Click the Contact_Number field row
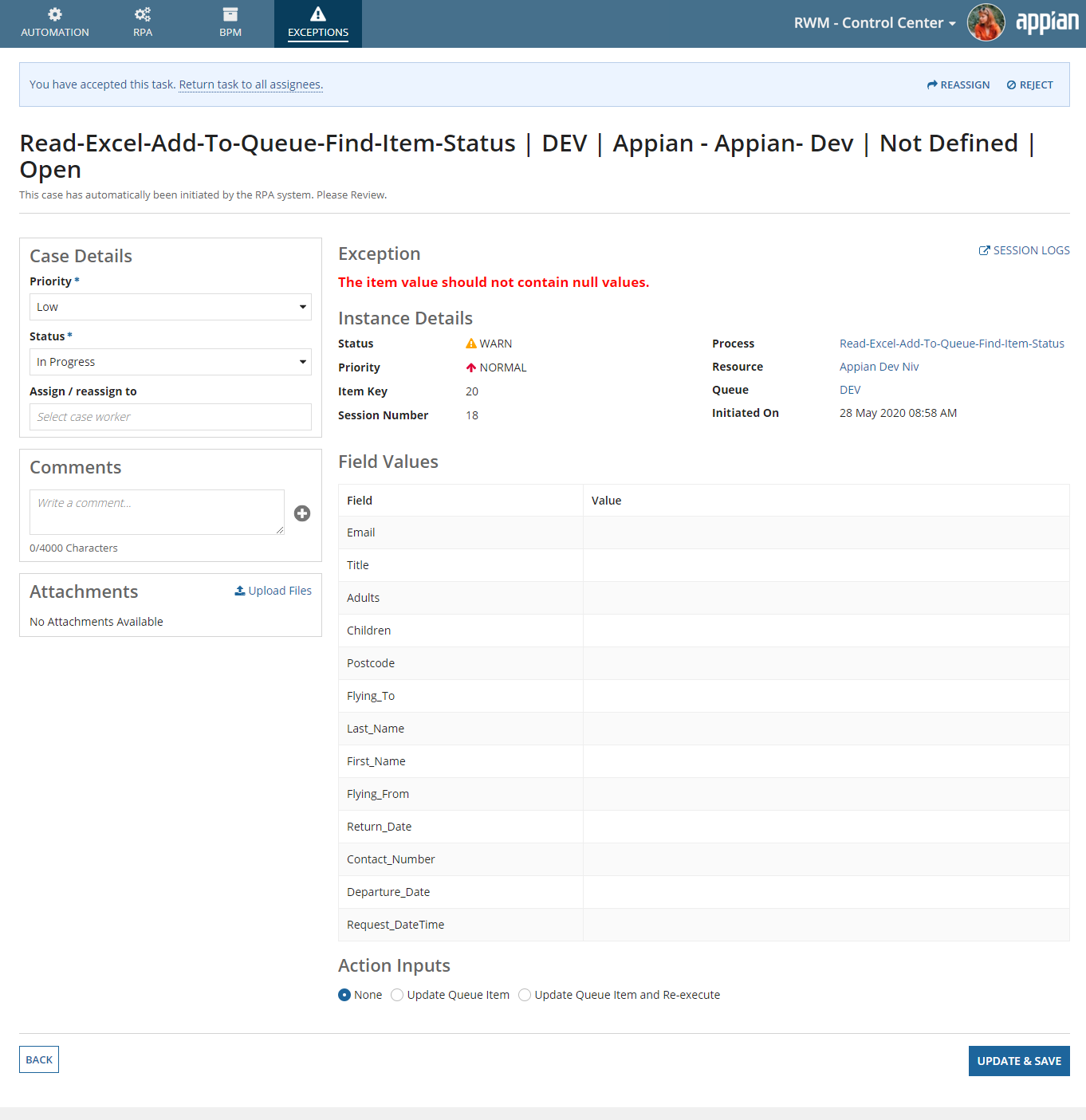The height and width of the screenshot is (1120, 1086). pyautogui.click(x=704, y=859)
